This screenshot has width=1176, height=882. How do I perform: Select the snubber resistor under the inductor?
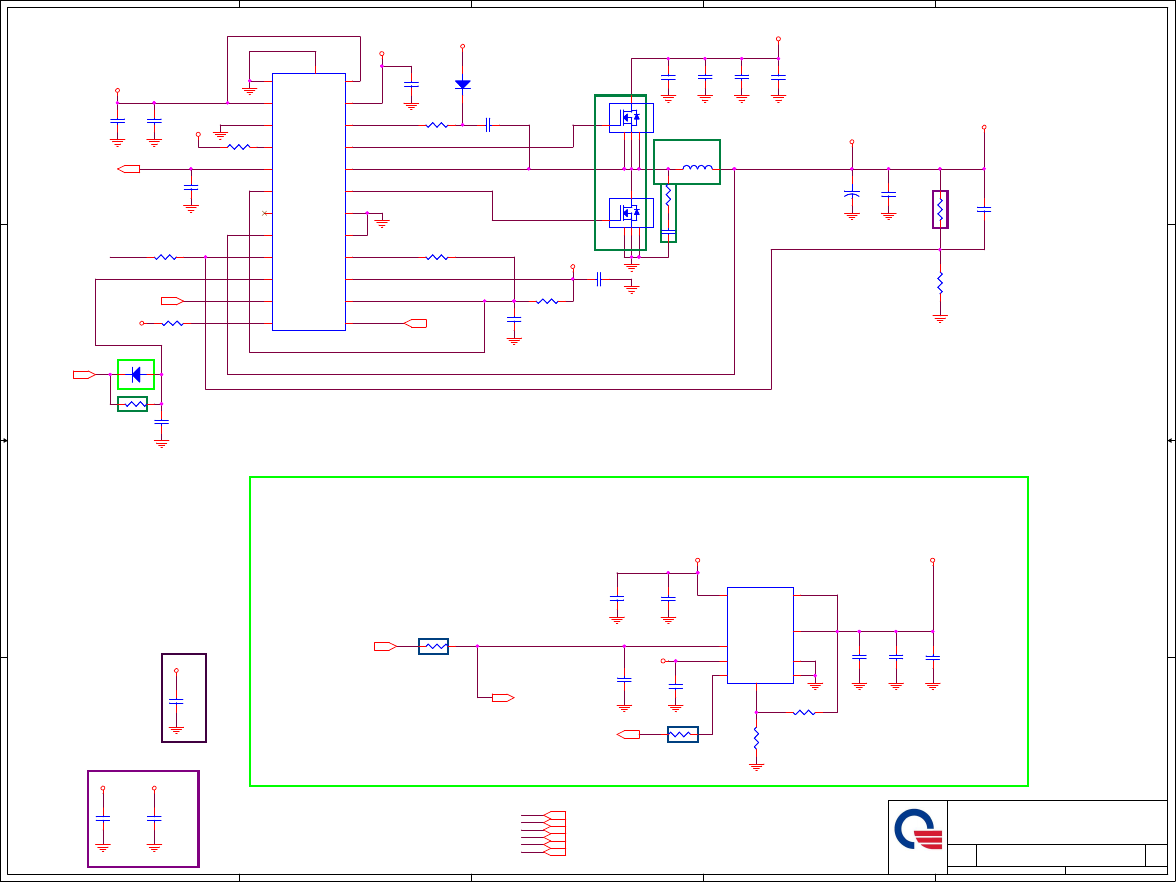(668, 196)
